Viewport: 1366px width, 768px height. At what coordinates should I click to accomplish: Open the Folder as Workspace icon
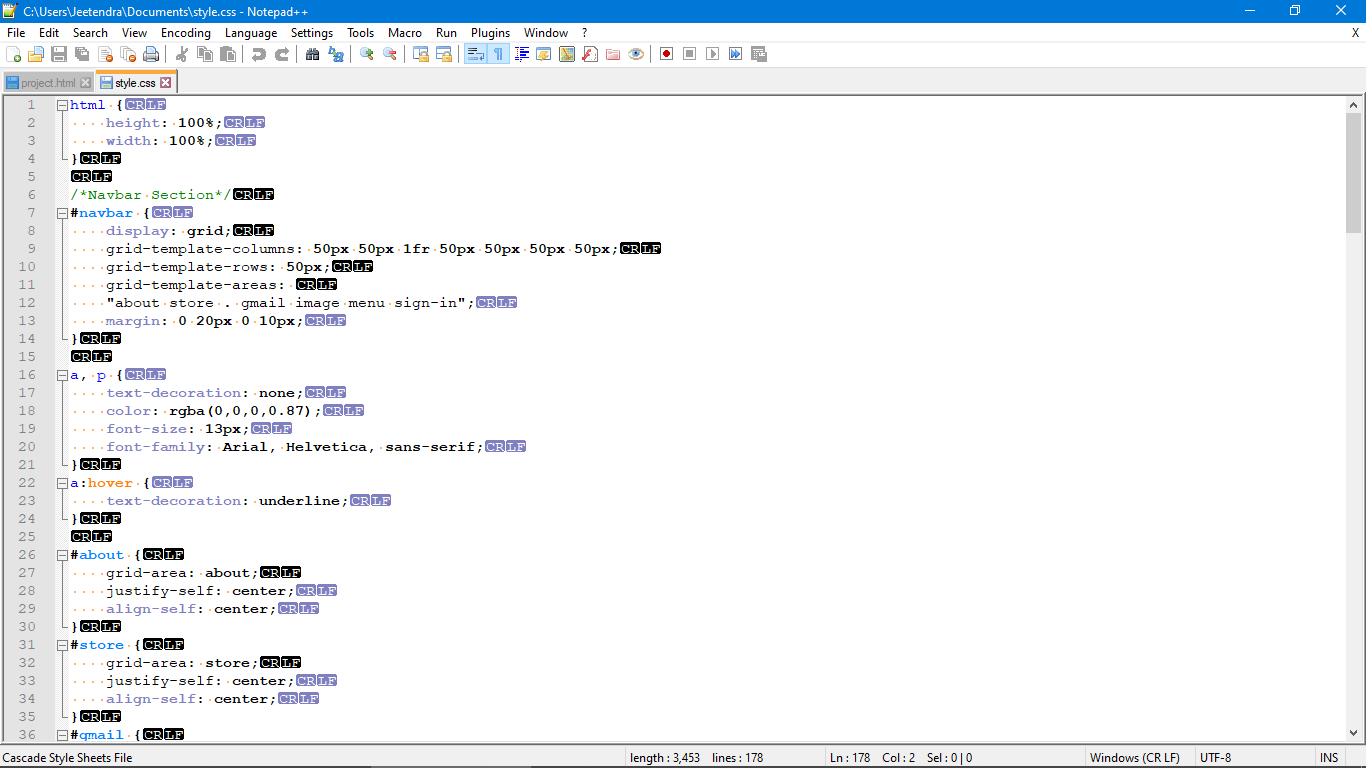coord(613,54)
